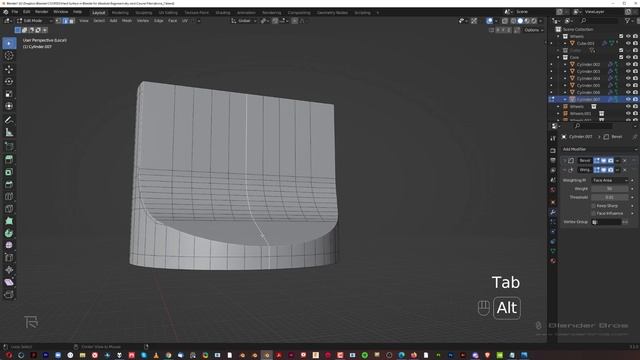Select the Shear tool

point(9,282)
